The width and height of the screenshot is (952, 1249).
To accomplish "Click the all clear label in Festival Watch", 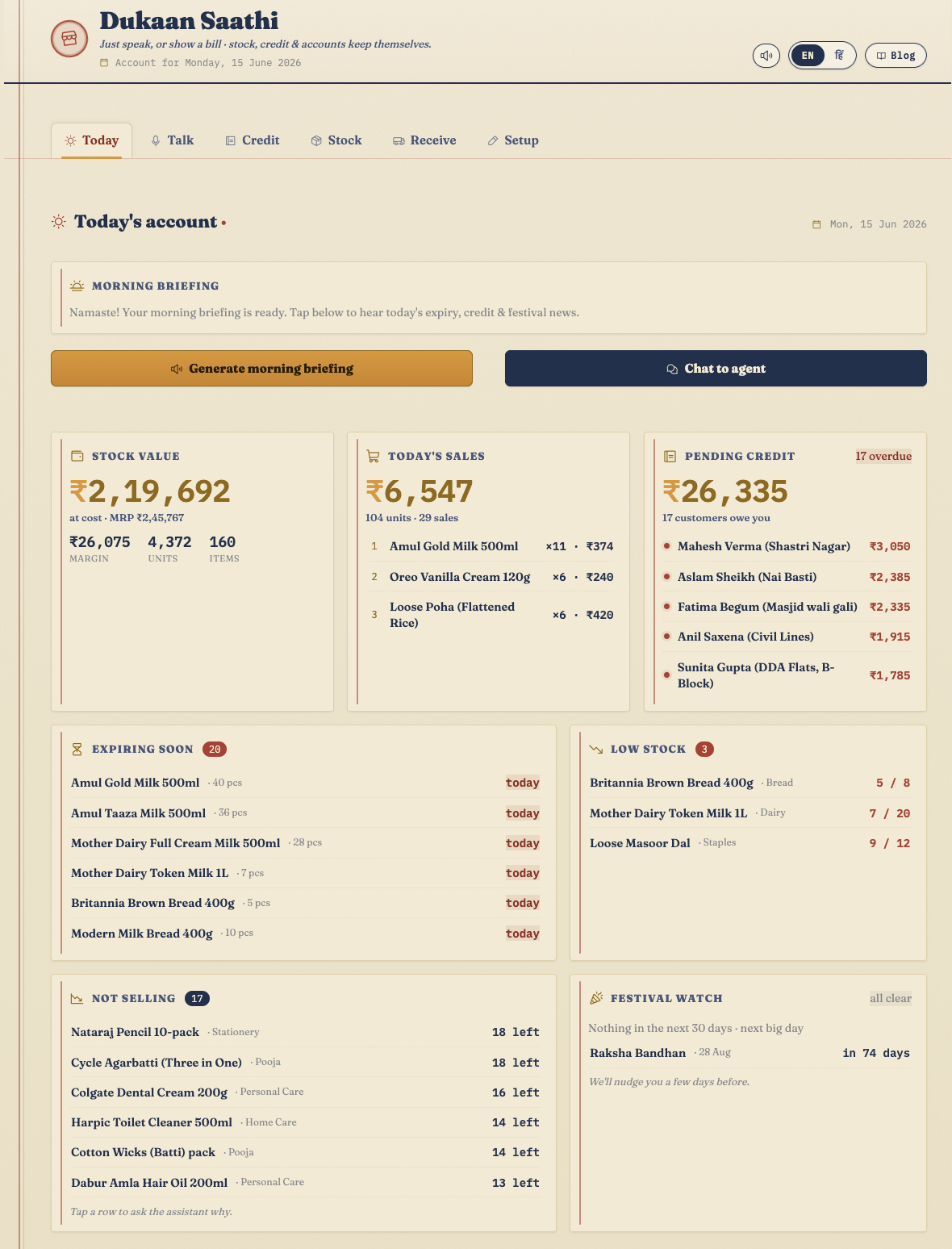I will pyautogui.click(x=891, y=999).
